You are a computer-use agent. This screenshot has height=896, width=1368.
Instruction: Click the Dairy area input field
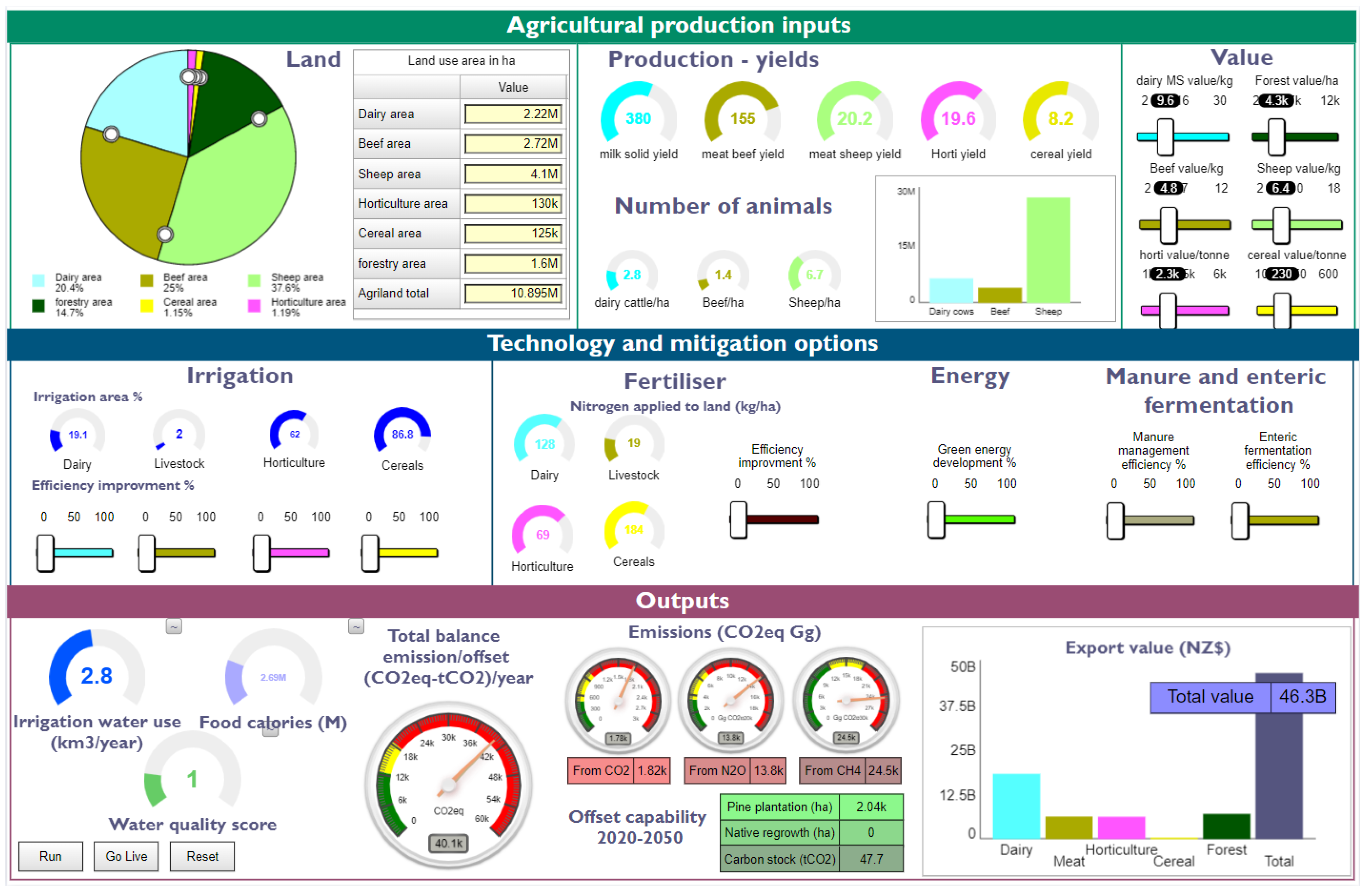[513, 114]
